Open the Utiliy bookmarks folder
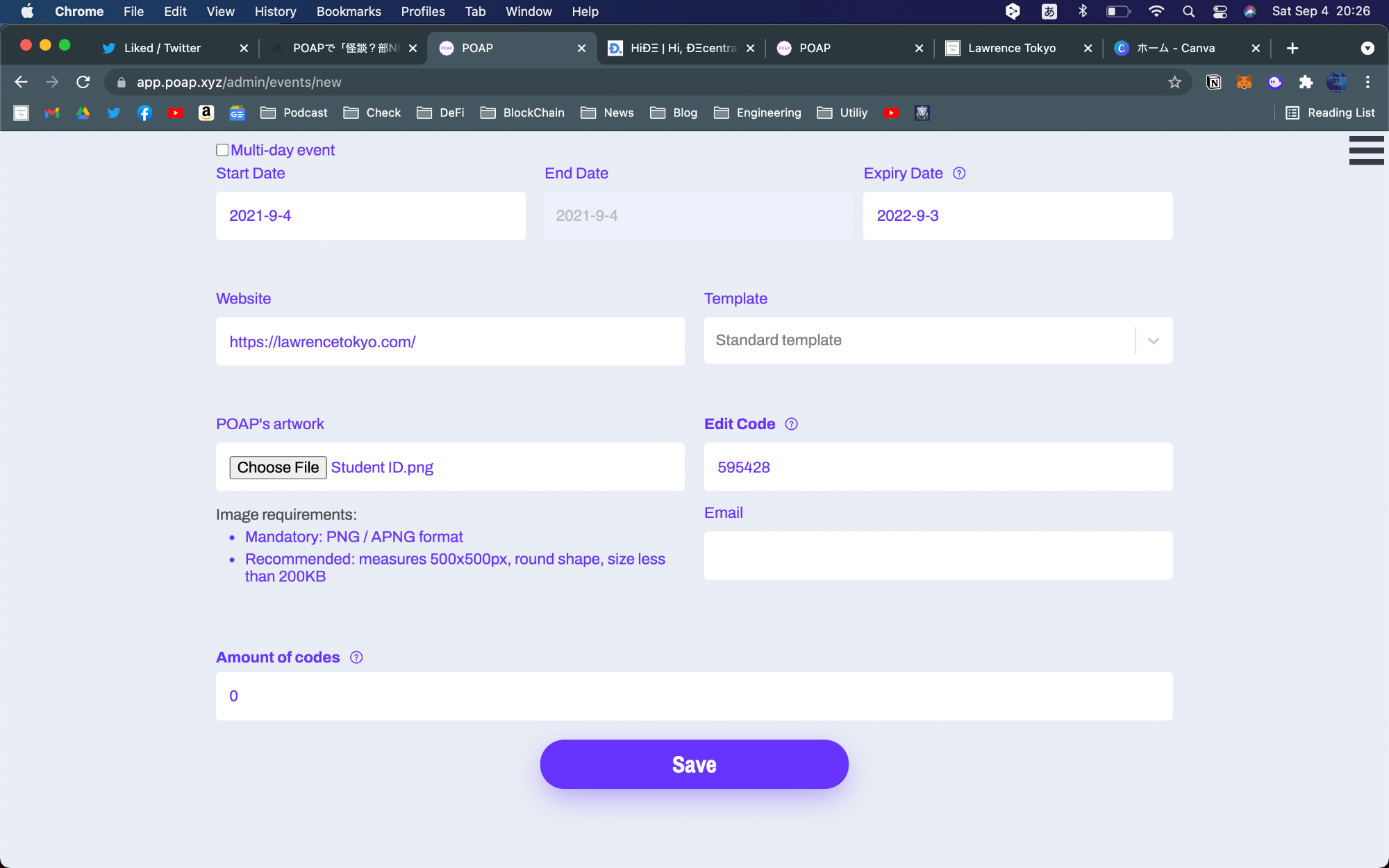The image size is (1389, 868). point(842,112)
